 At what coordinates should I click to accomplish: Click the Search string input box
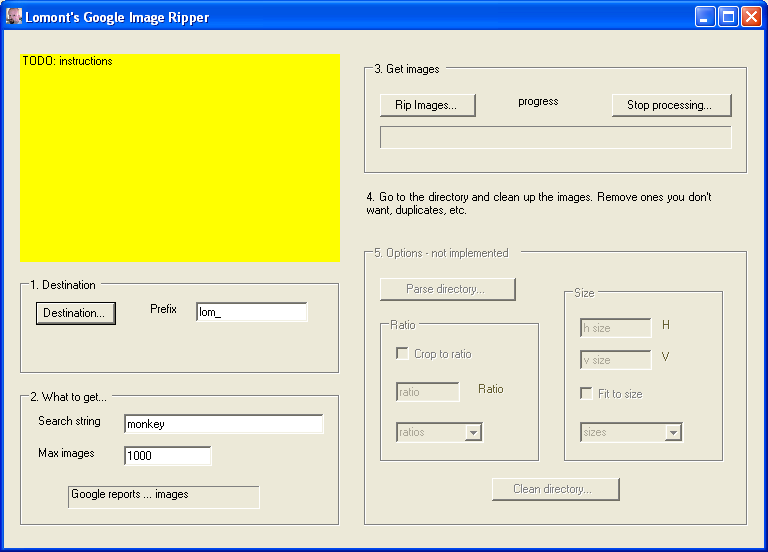223,424
